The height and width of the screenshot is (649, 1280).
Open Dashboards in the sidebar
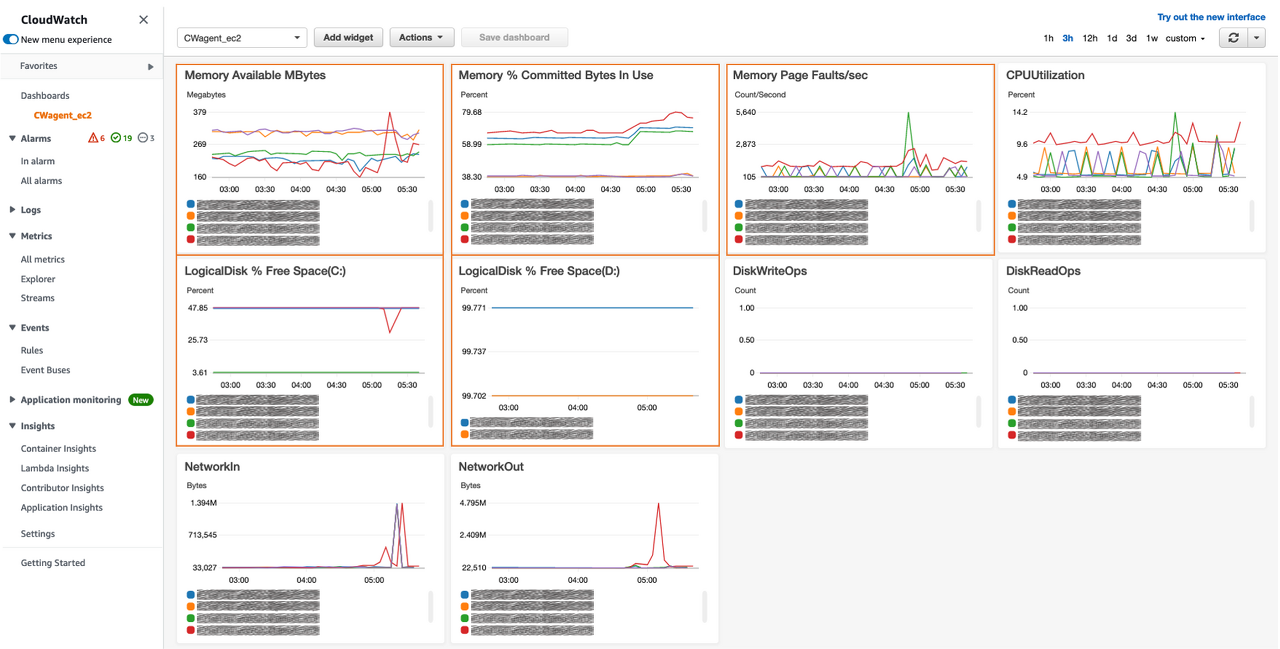(x=45, y=96)
